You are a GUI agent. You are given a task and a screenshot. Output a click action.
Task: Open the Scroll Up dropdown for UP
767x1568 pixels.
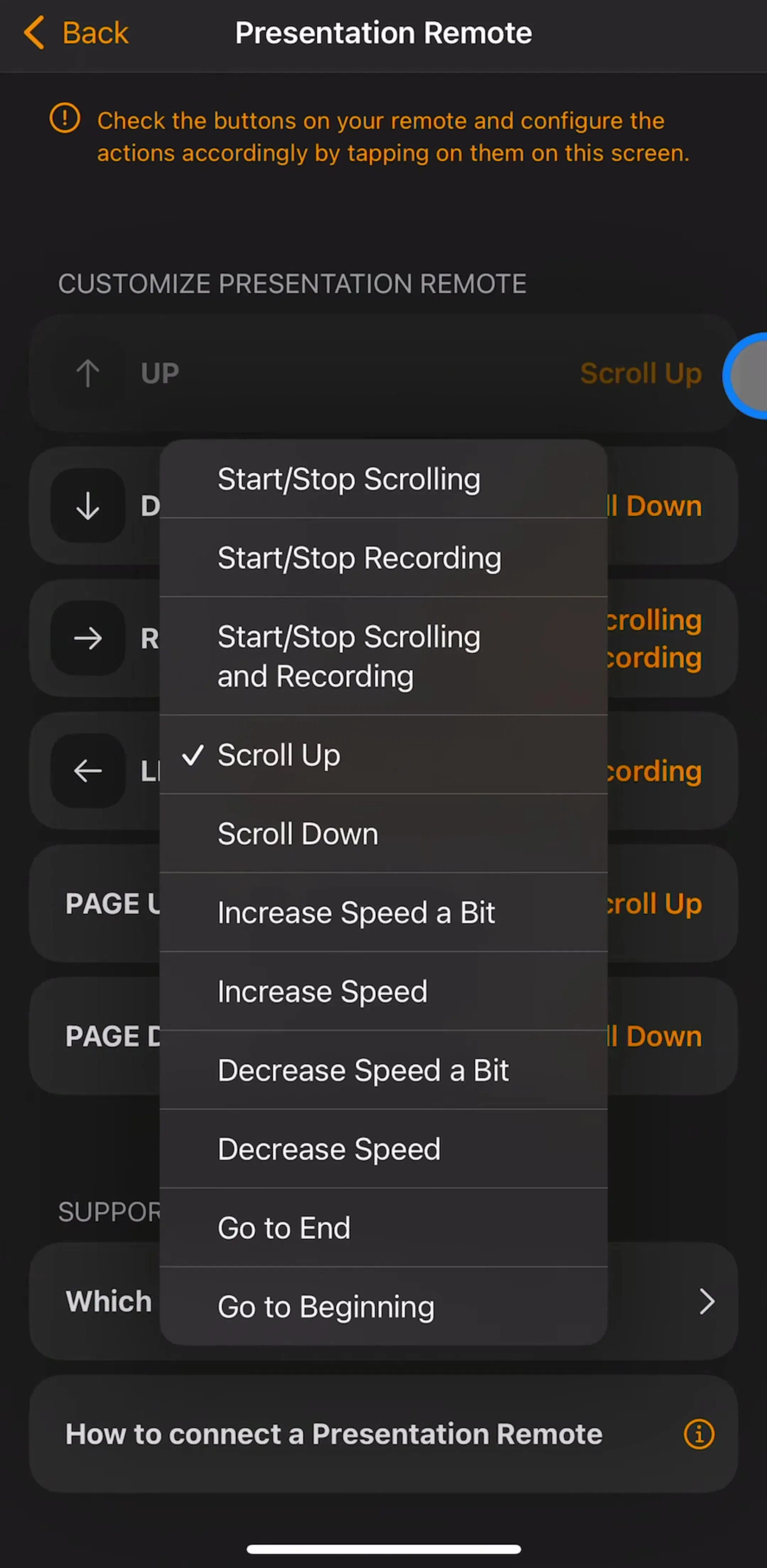click(641, 373)
